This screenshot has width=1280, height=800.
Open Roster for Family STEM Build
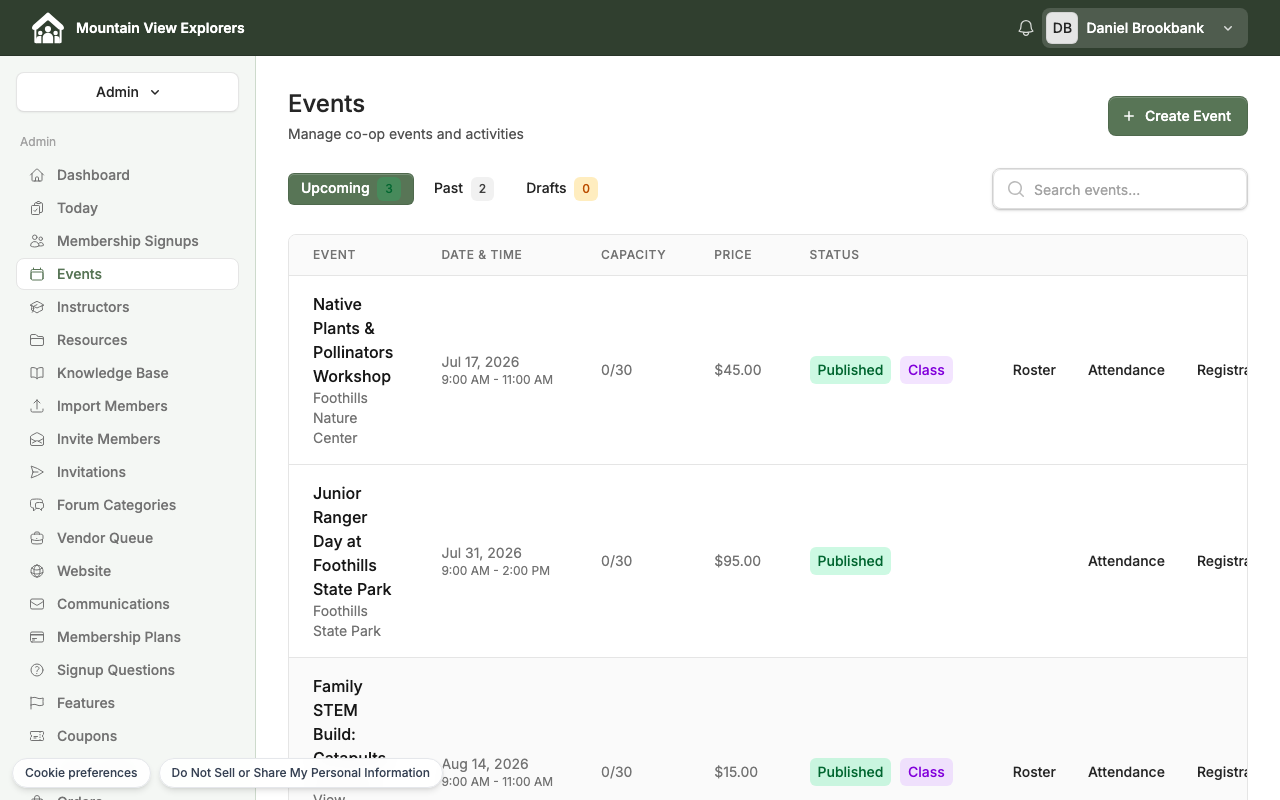[1034, 772]
